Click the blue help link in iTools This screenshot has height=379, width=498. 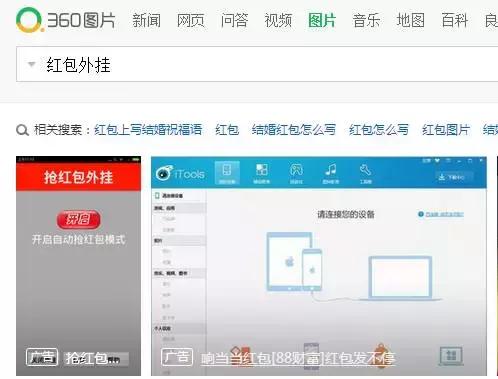point(441,214)
